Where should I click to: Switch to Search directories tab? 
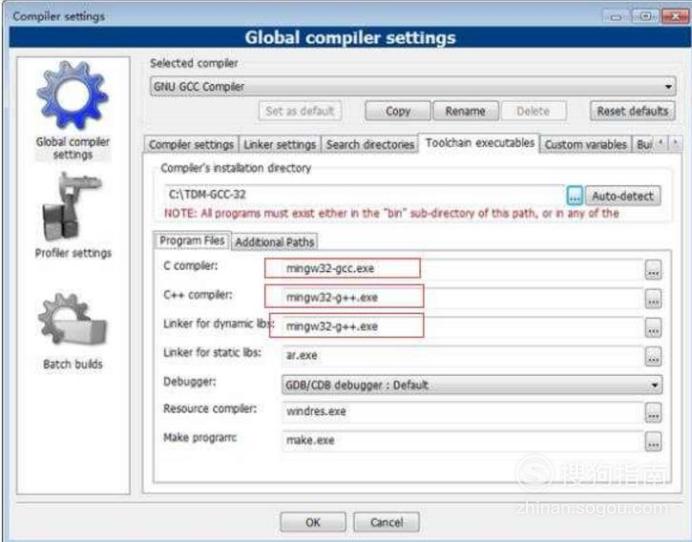coord(370,144)
